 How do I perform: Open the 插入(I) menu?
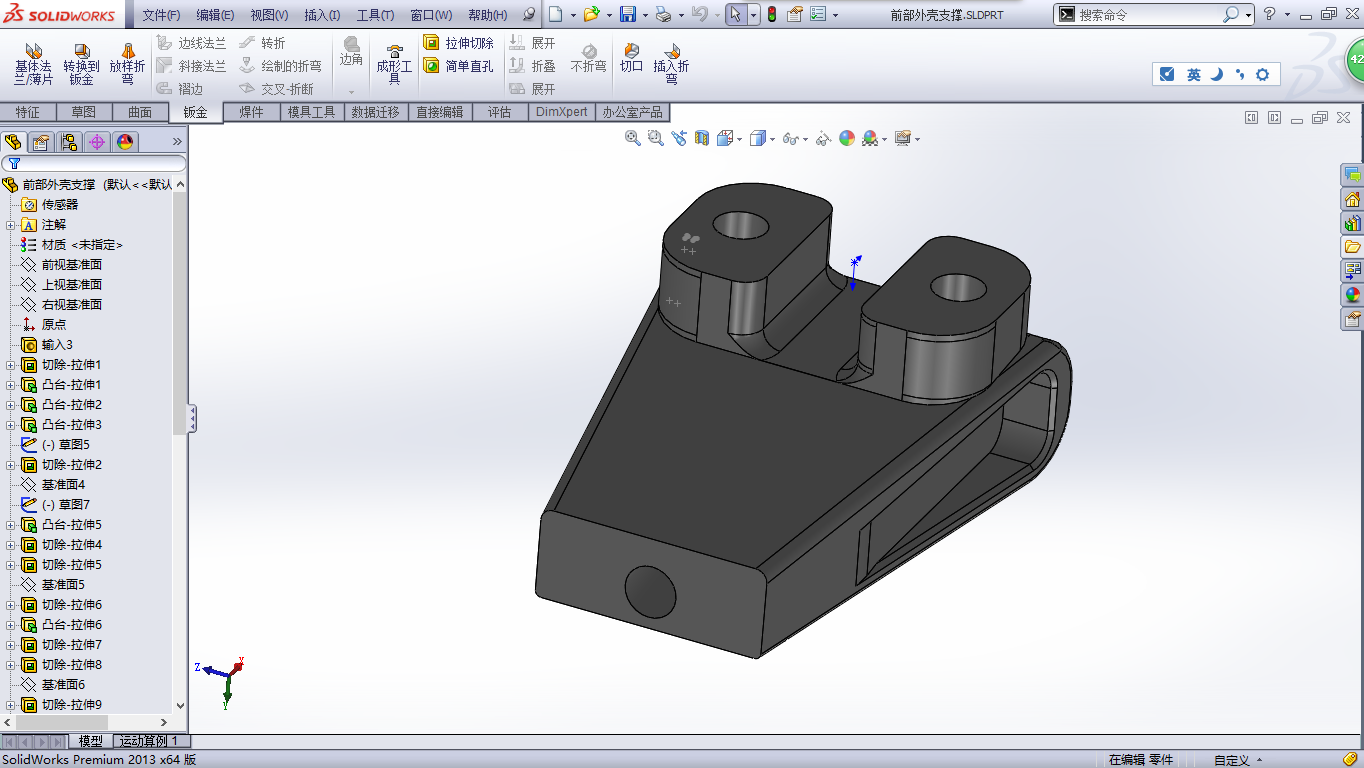322,15
